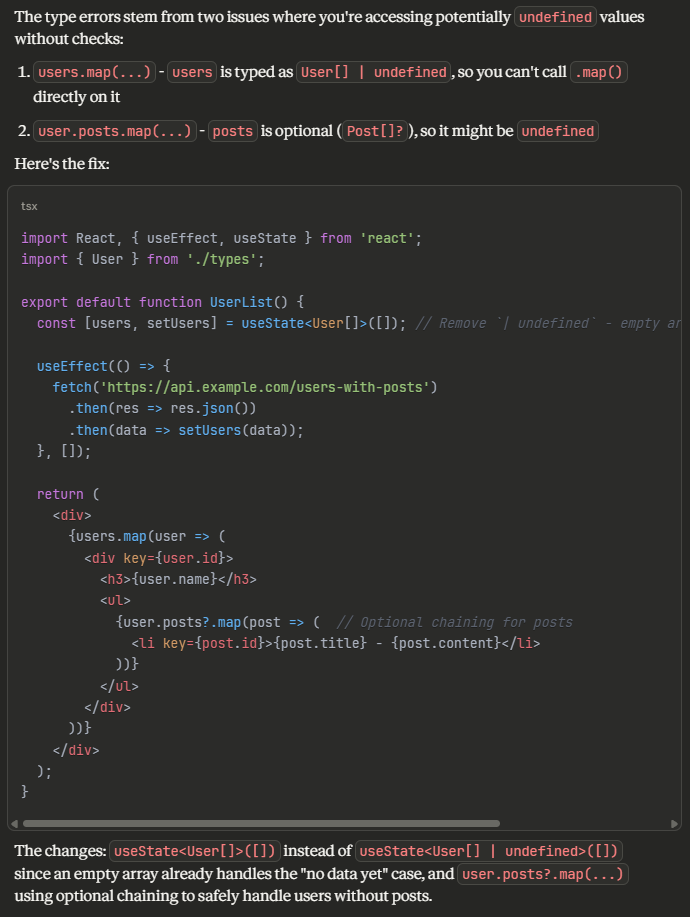The height and width of the screenshot is (917, 690).
Task: Click the undefined code chip in intro paragraph
Action: click(555, 17)
